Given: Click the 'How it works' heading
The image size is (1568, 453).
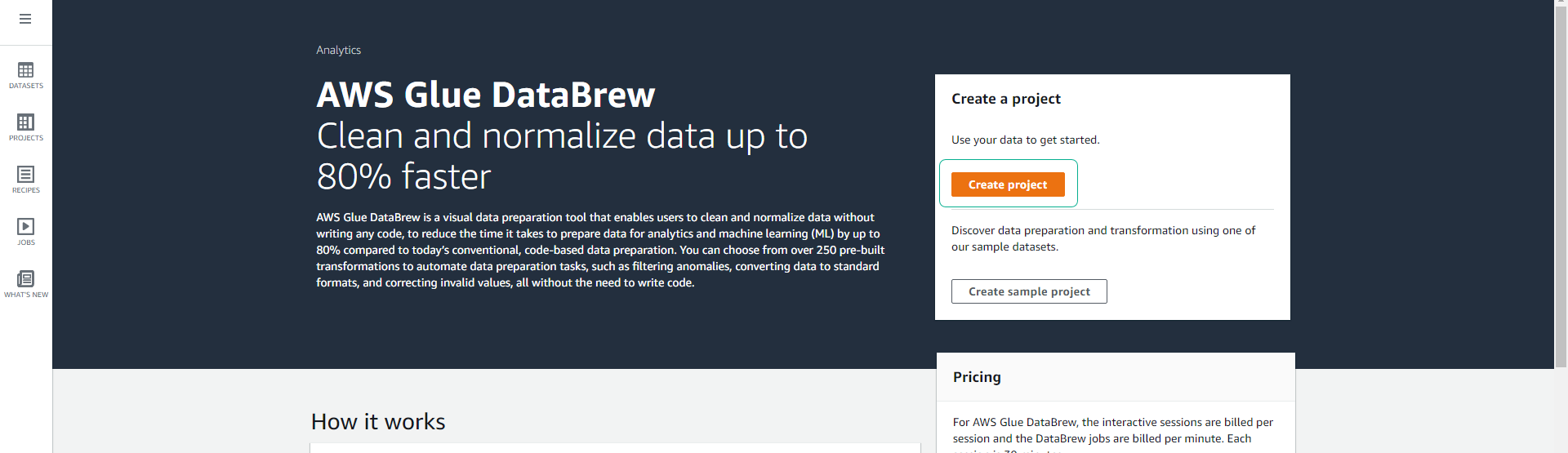Looking at the screenshot, I should point(378,422).
